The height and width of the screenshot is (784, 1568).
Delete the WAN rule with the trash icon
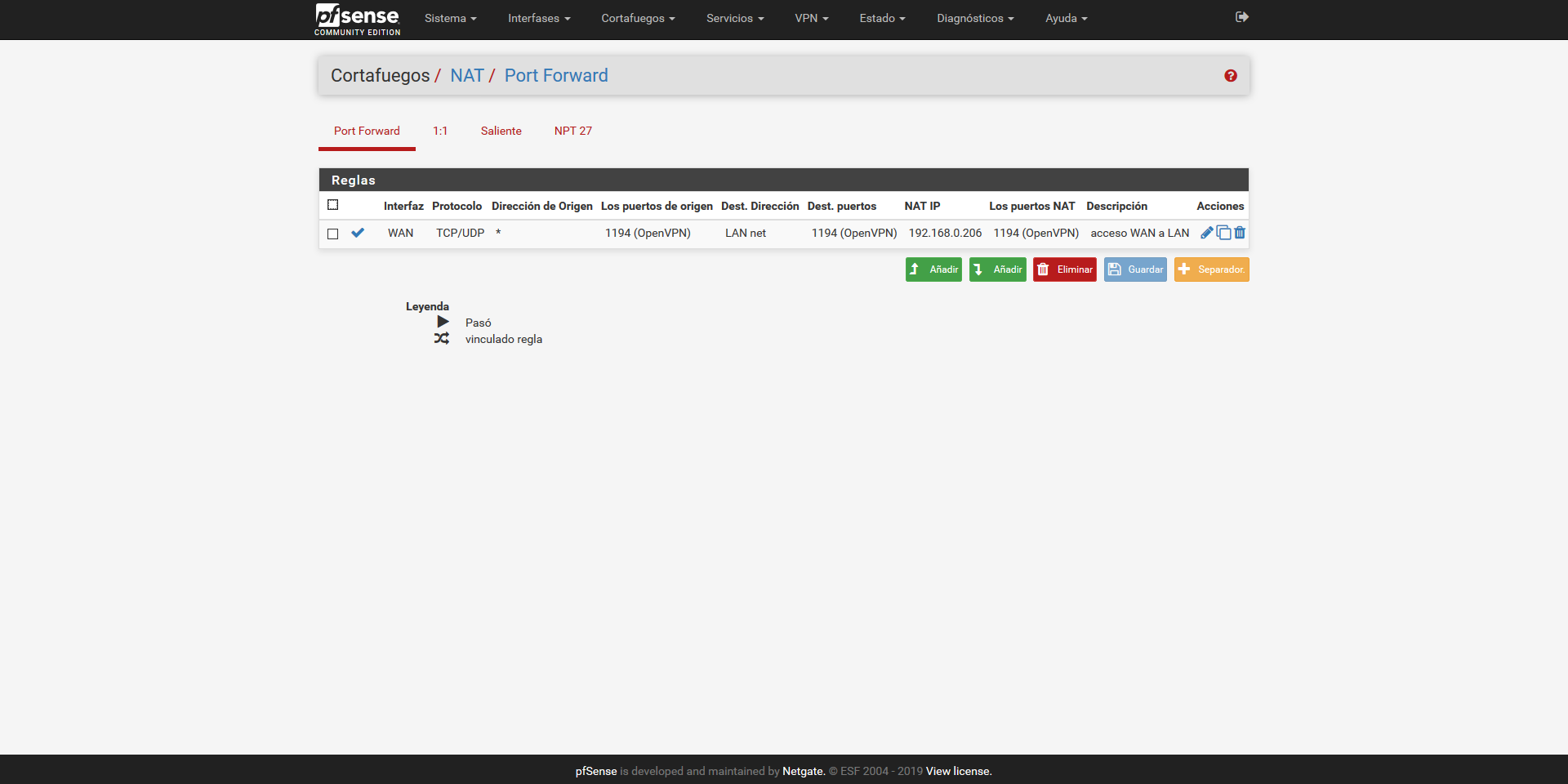tap(1240, 233)
